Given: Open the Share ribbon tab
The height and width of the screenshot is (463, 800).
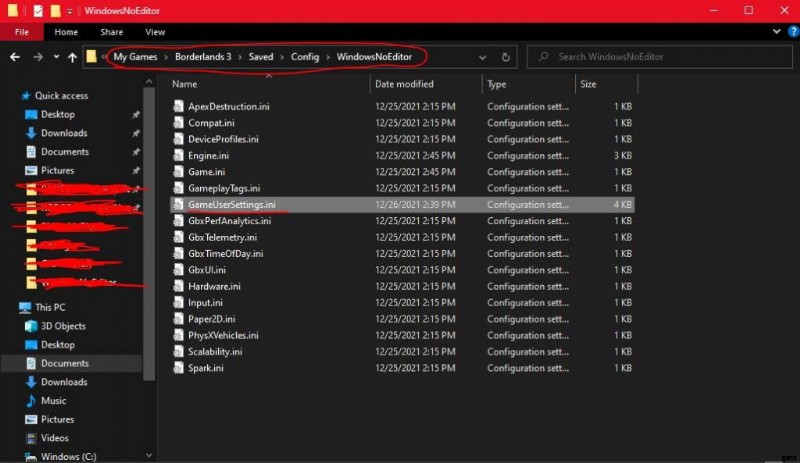Looking at the screenshot, I should click(x=111, y=32).
